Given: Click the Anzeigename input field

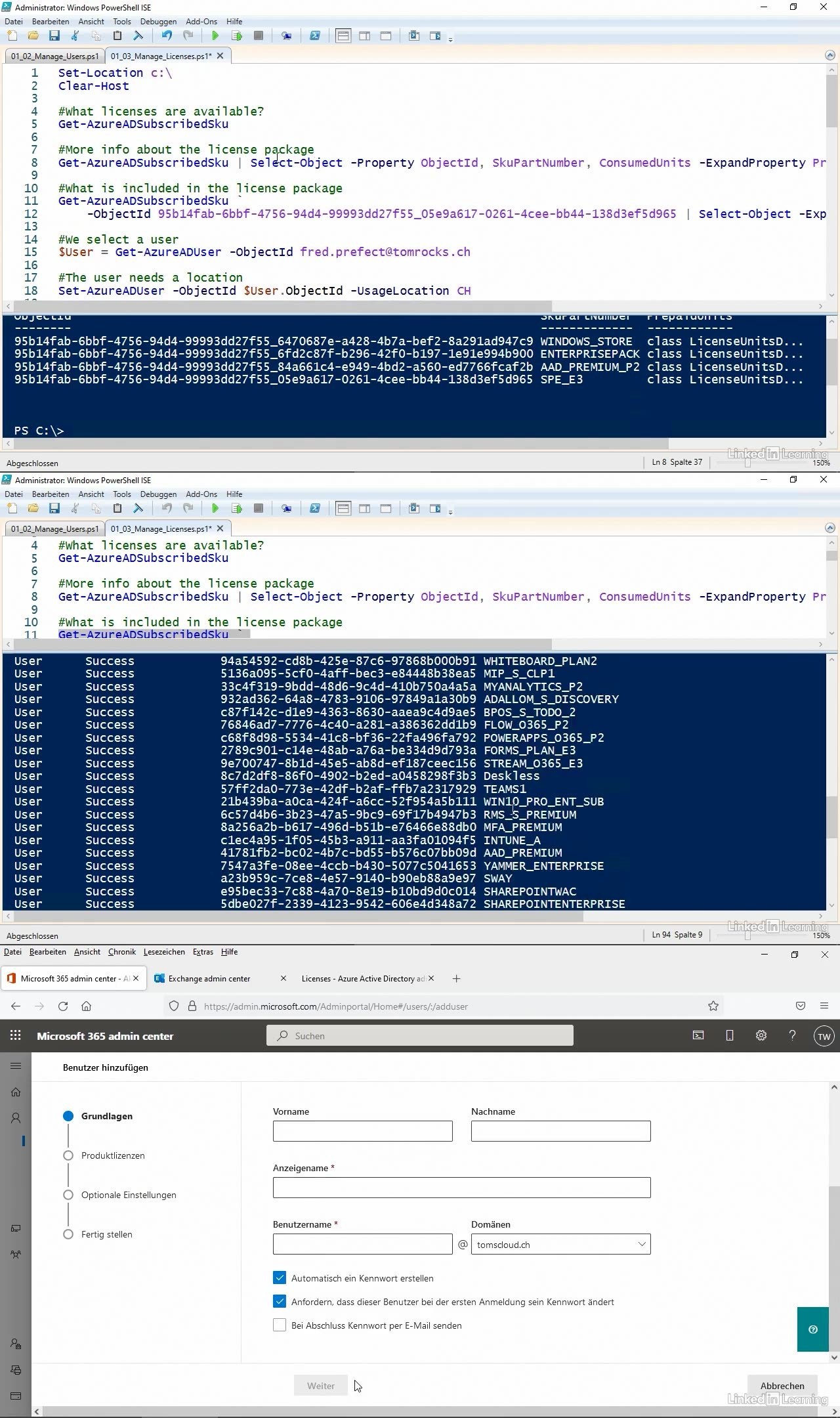Looking at the screenshot, I should pos(461,1188).
